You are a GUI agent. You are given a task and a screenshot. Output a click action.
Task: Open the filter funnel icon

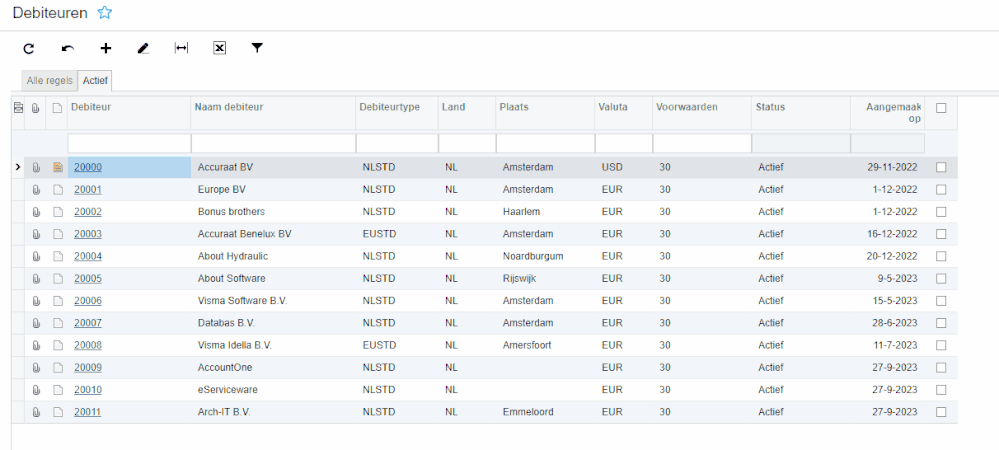[257, 48]
